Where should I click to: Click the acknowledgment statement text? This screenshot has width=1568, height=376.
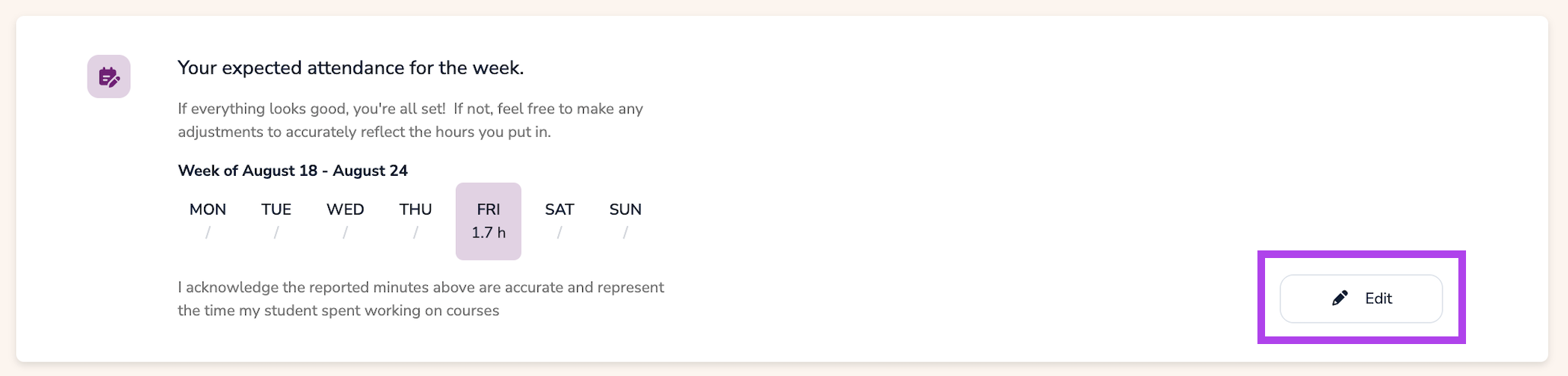[x=421, y=299]
